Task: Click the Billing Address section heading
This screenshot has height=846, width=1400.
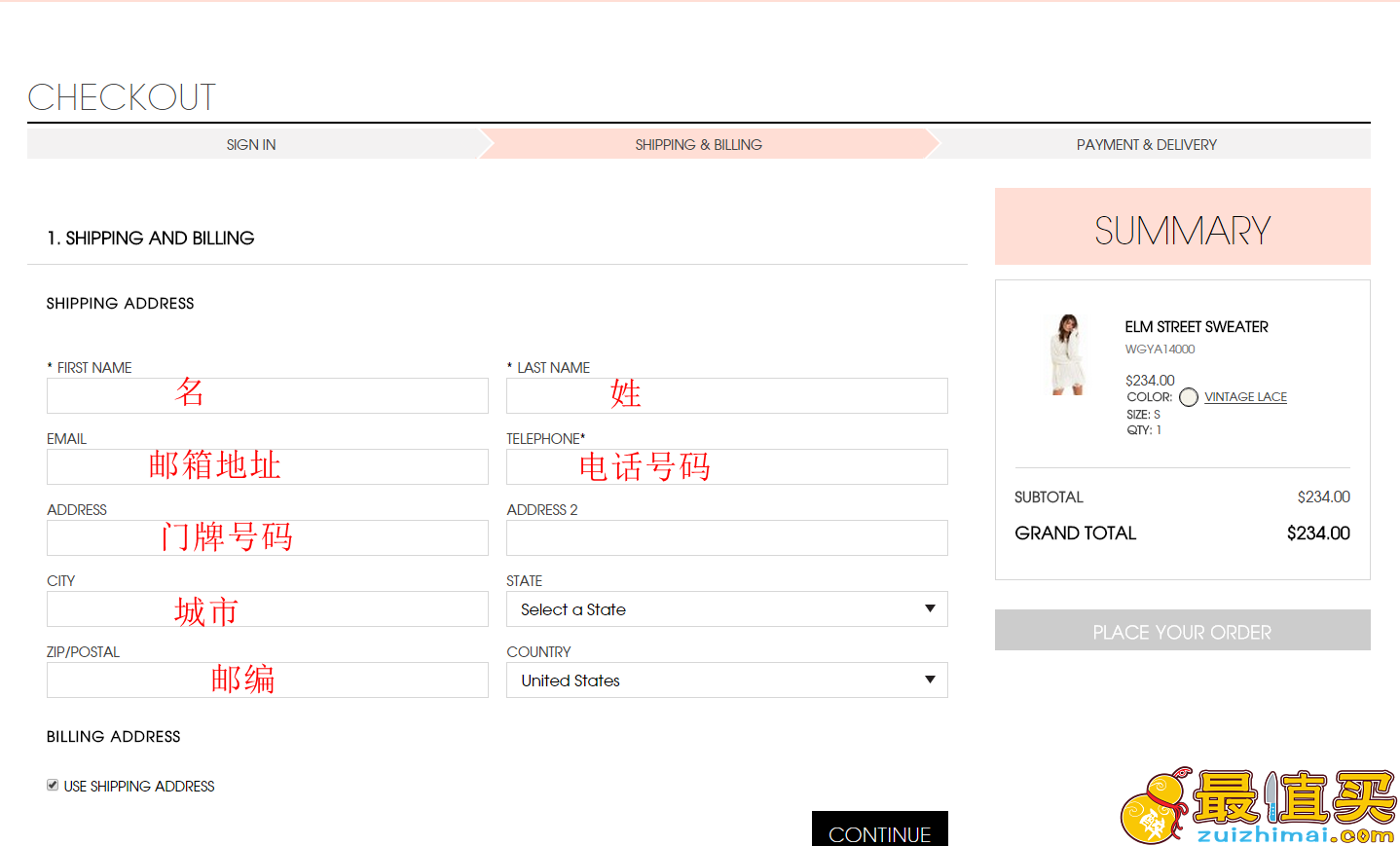Action: (x=114, y=737)
